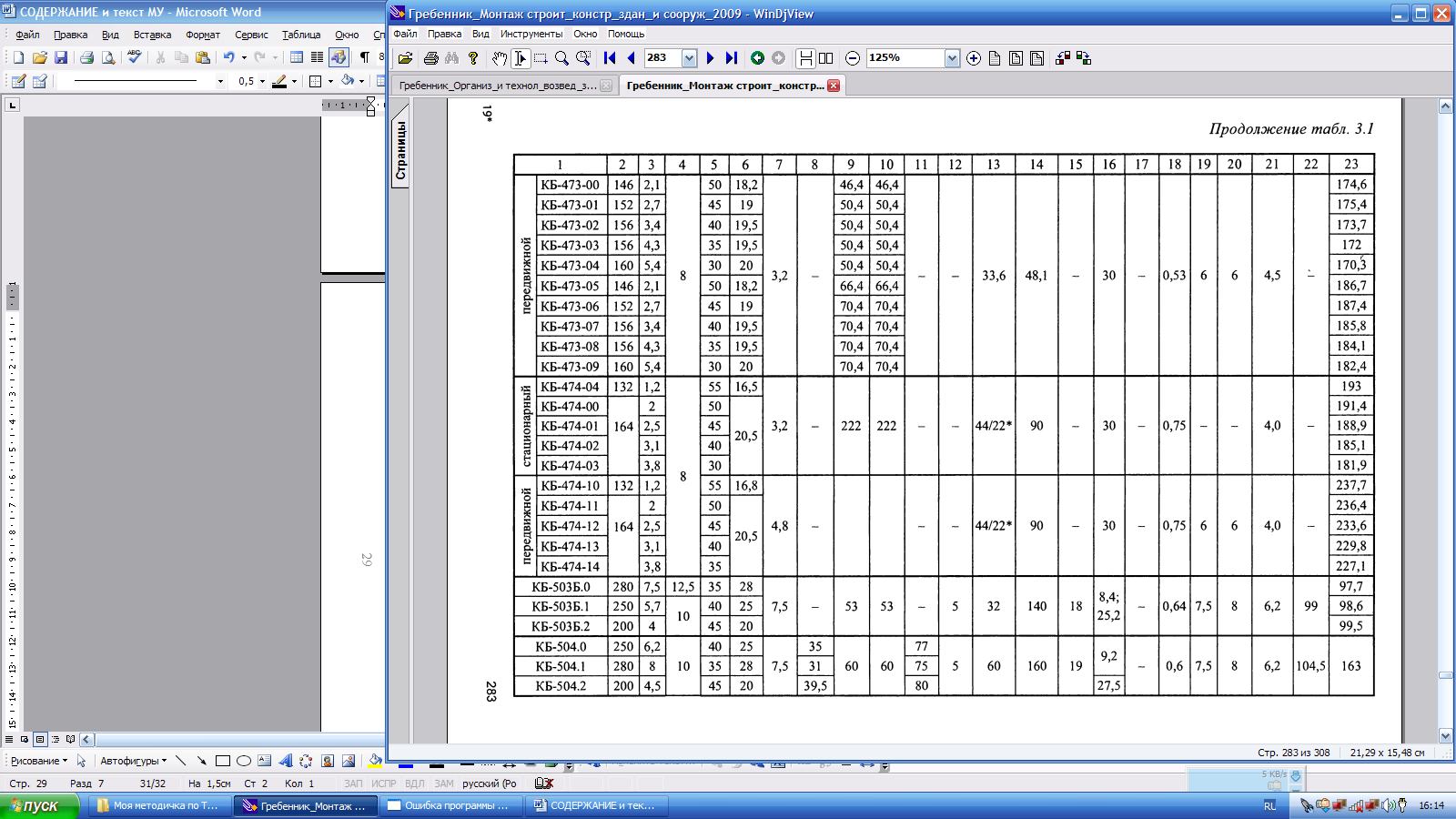Jump to the last page
This screenshot has height=819, width=1456.
(x=732, y=58)
